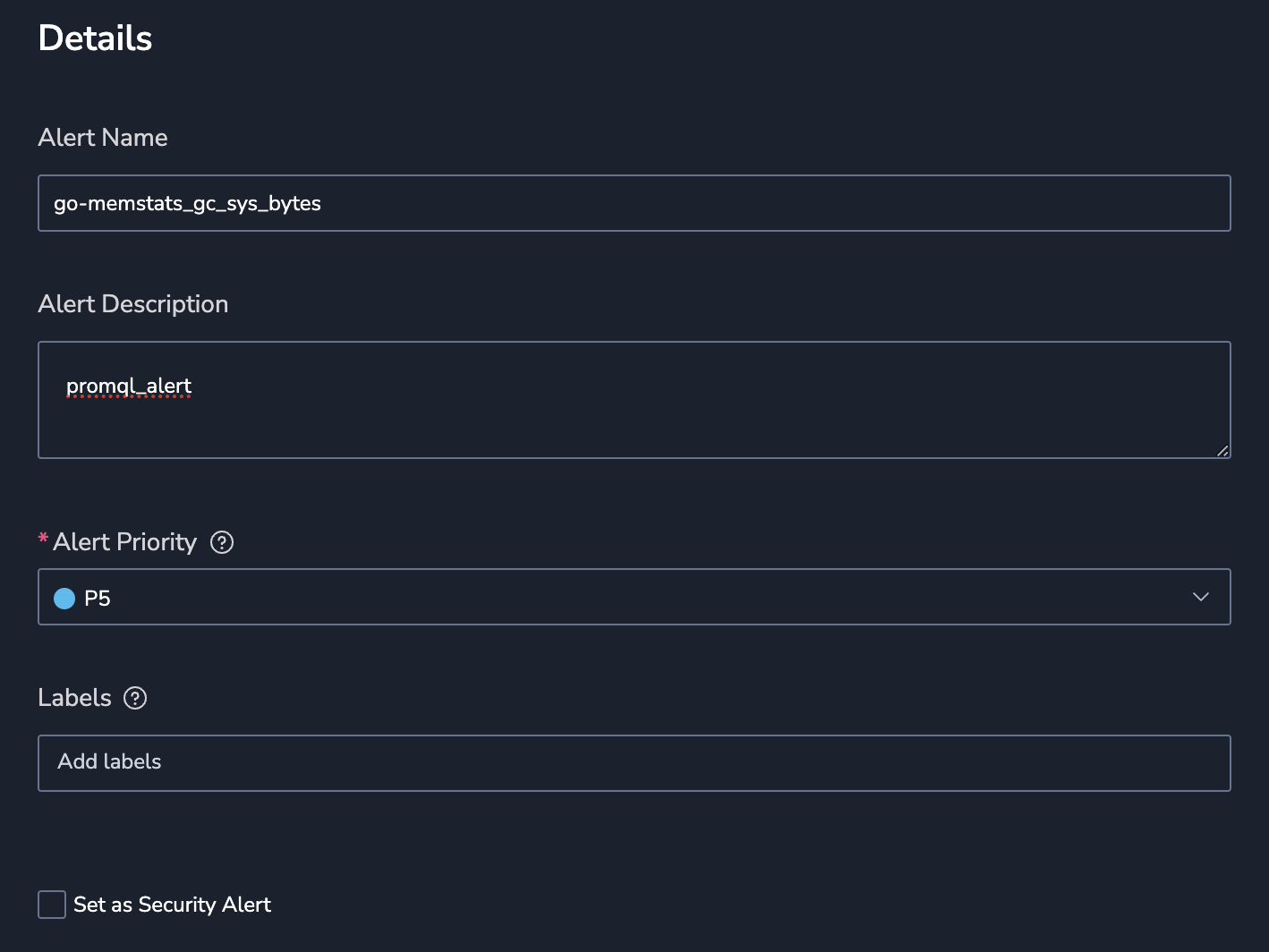This screenshot has width=1269, height=952.
Task: Click the "promql_alert" text in the description
Action: [x=129, y=386]
